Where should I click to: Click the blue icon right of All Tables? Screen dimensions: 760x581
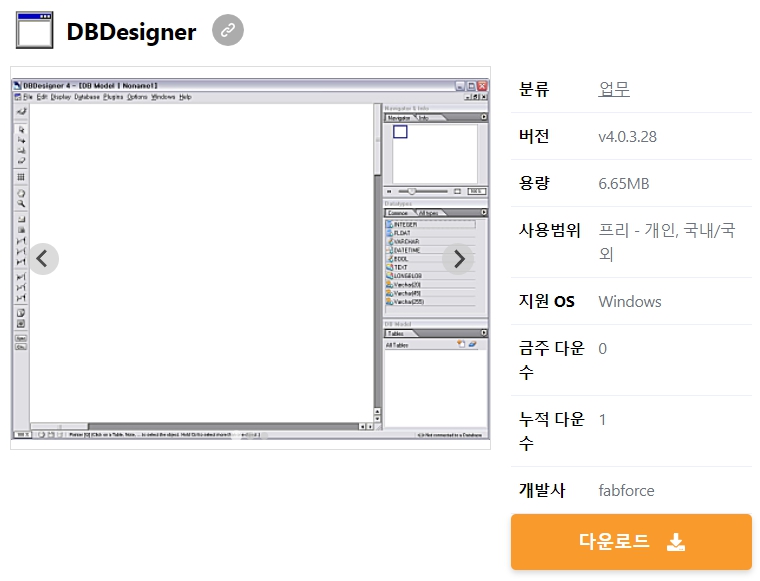(x=472, y=344)
